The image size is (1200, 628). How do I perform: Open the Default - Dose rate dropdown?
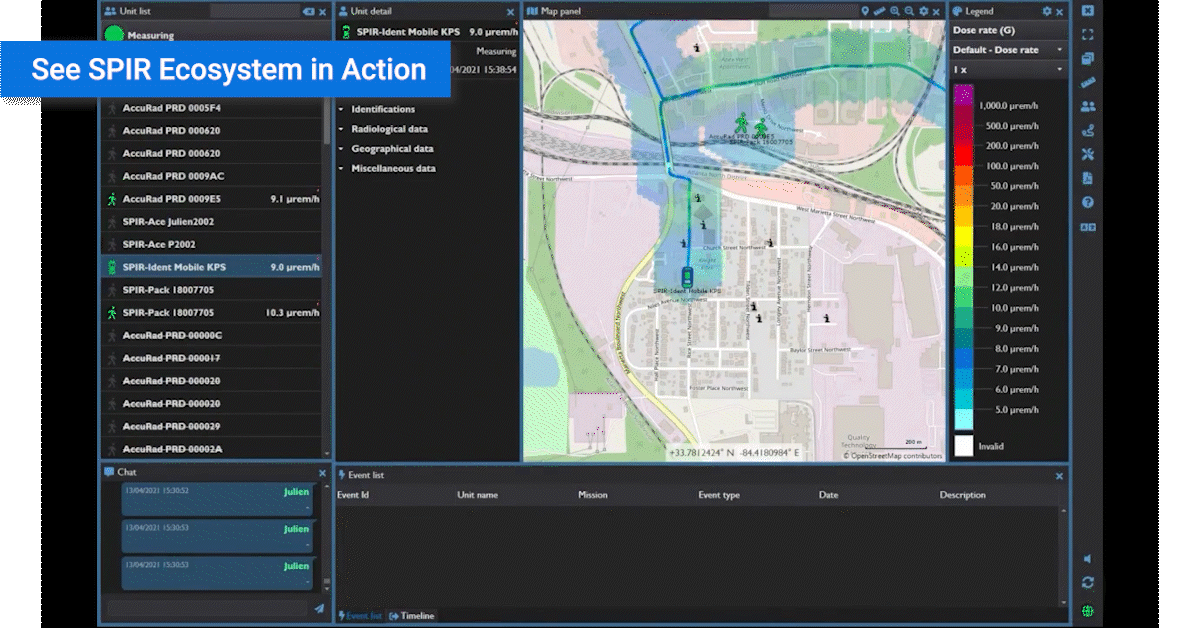coord(1008,50)
